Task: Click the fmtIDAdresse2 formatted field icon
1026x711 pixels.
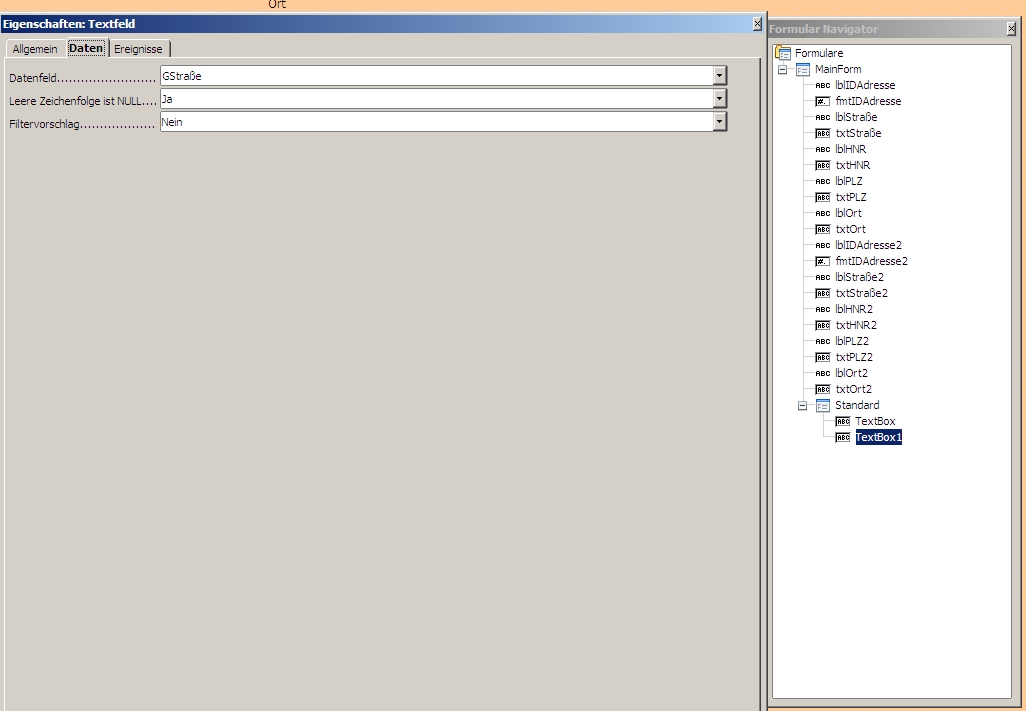Action: [x=822, y=261]
